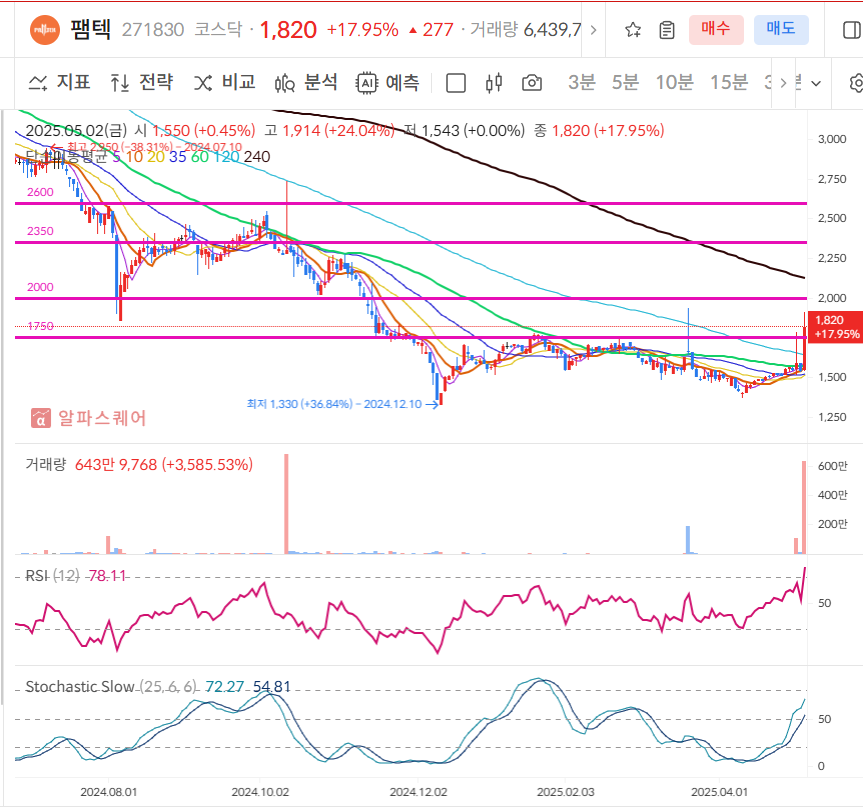The width and height of the screenshot is (863, 809).
Task: Click the 2000 horizontal line label
Action: 40,287
